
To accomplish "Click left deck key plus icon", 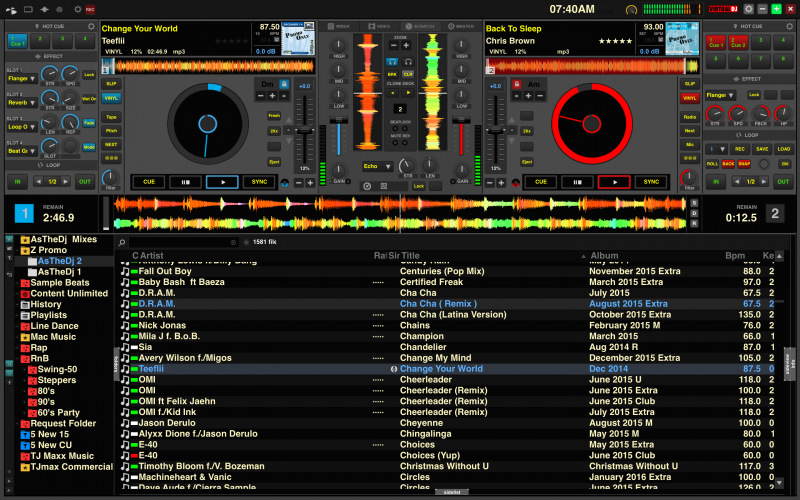I will [272, 95].
